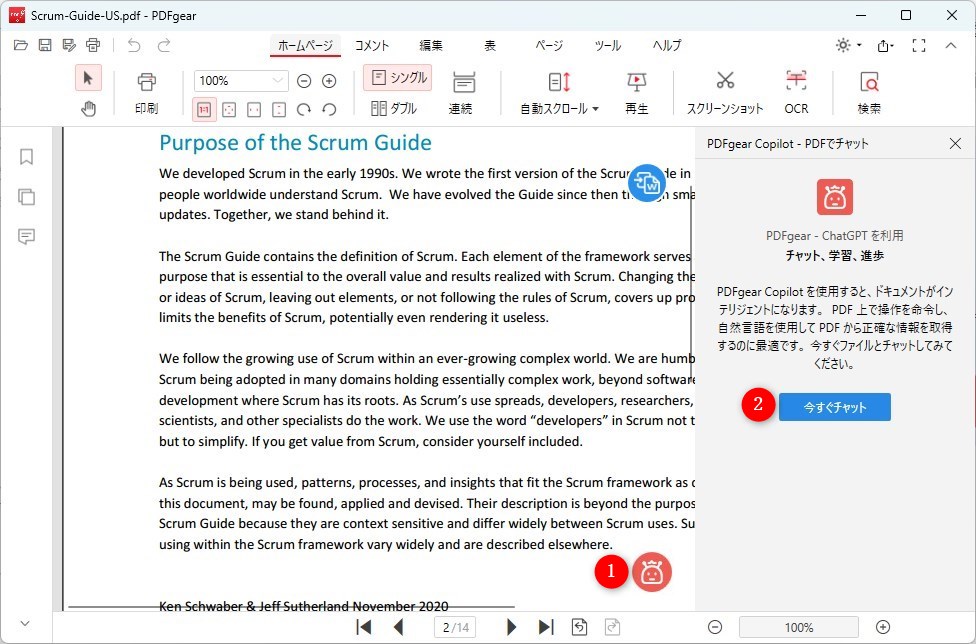Viewport: 976px width, 644px height.
Task: Go to the next page arrow
Action: [x=511, y=627]
